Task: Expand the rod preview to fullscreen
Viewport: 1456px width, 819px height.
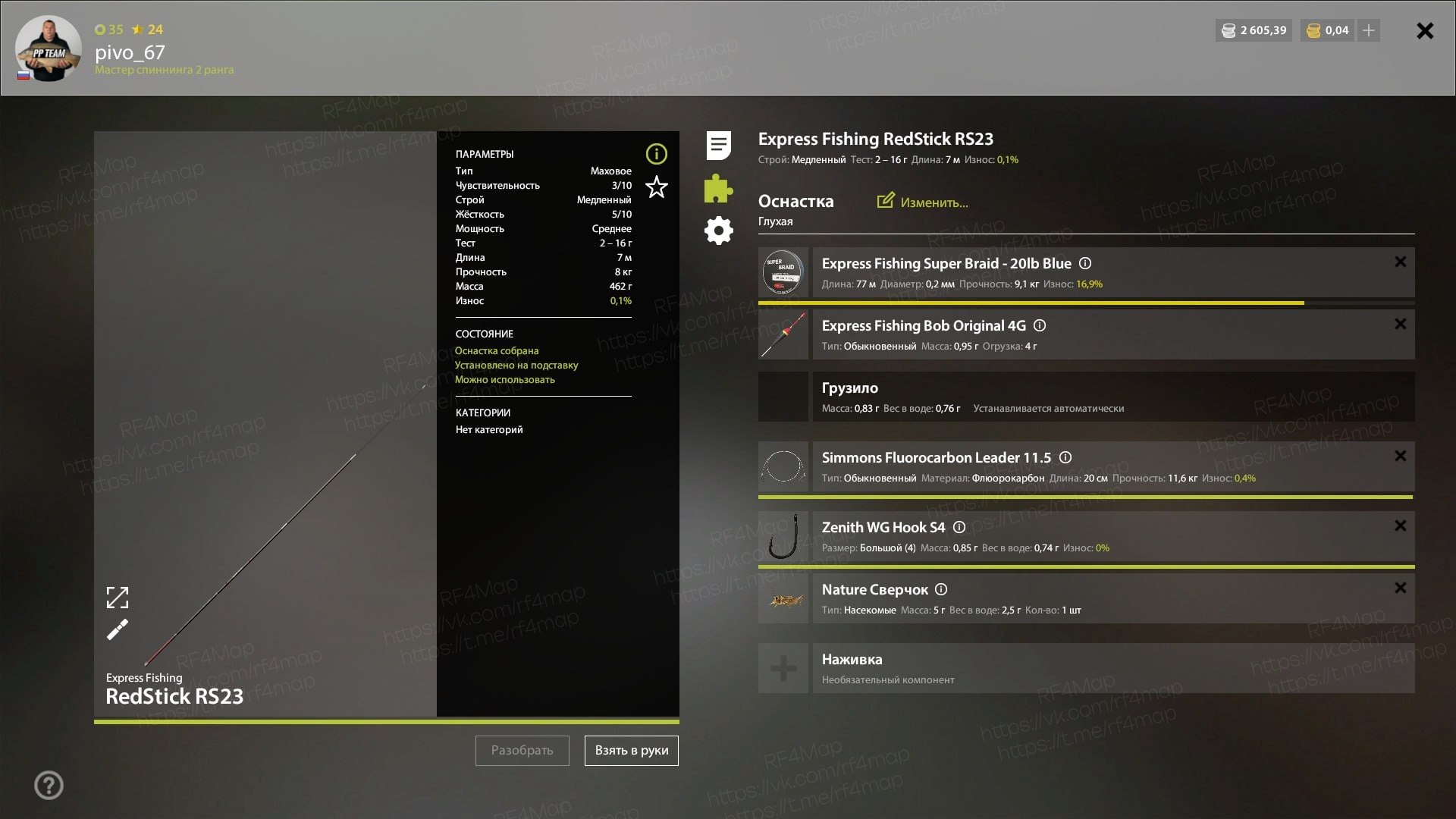Action: tap(118, 598)
